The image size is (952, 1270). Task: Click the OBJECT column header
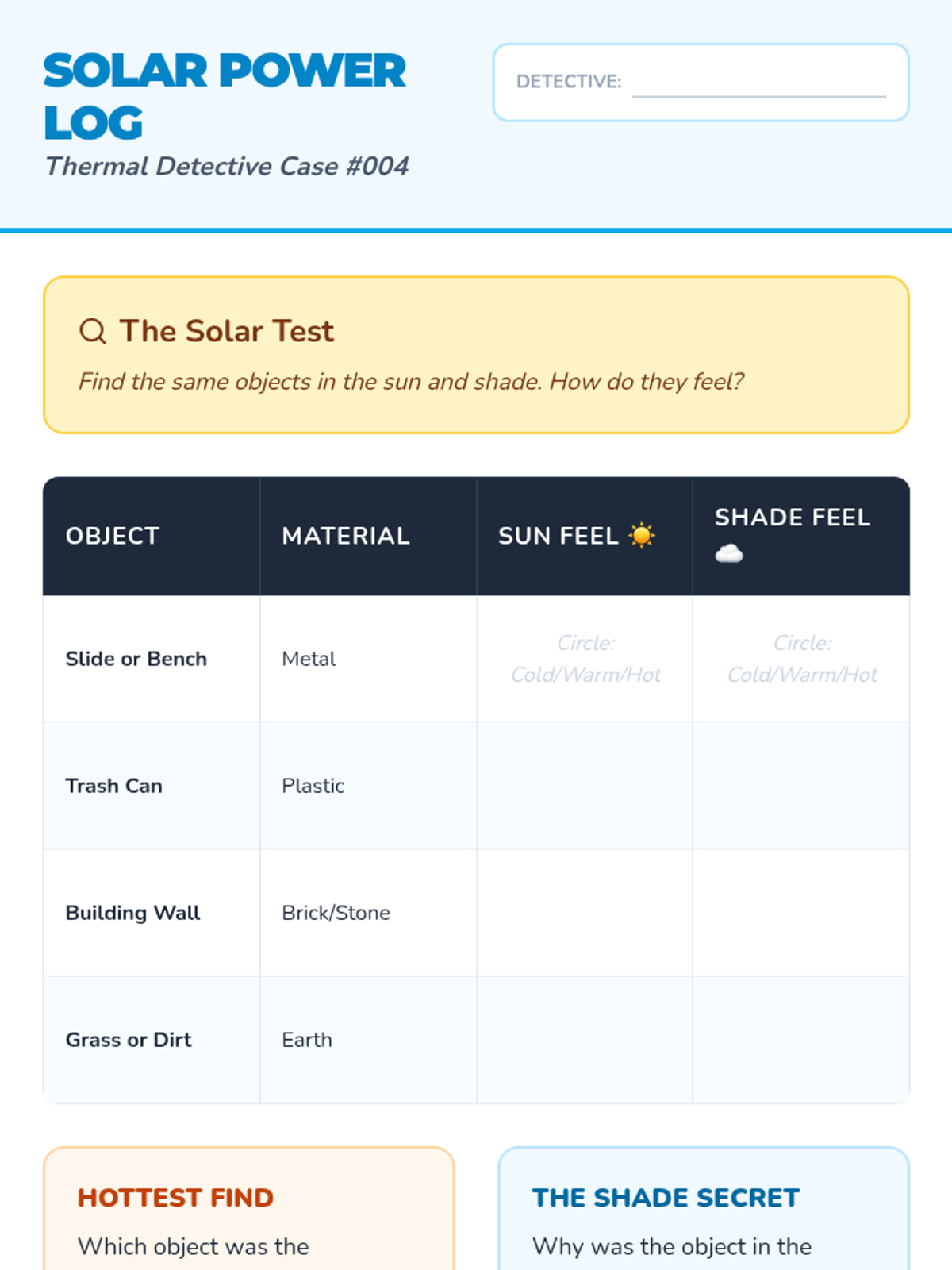click(113, 536)
